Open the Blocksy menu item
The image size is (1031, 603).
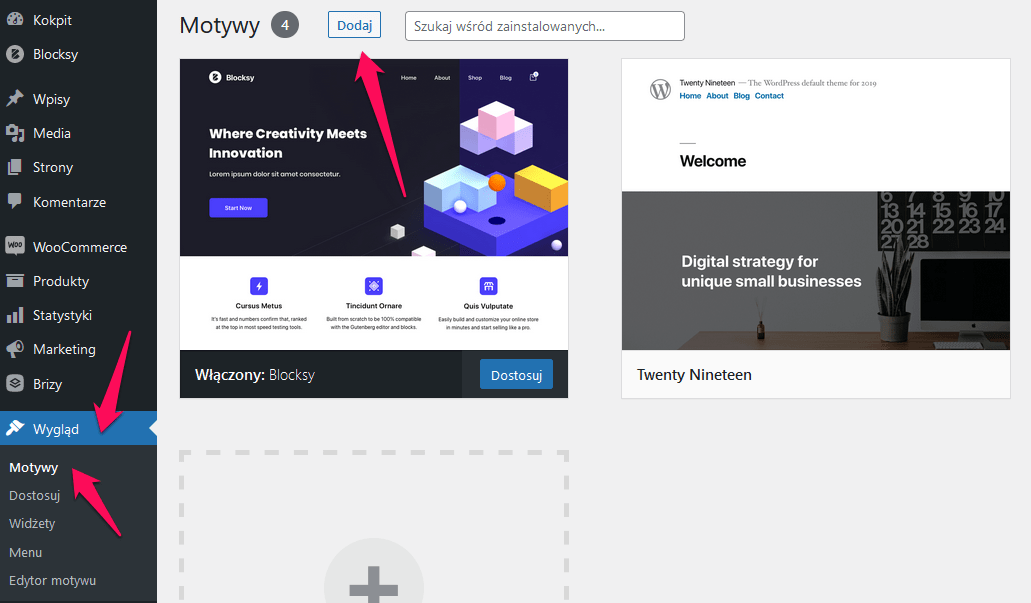tap(55, 55)
